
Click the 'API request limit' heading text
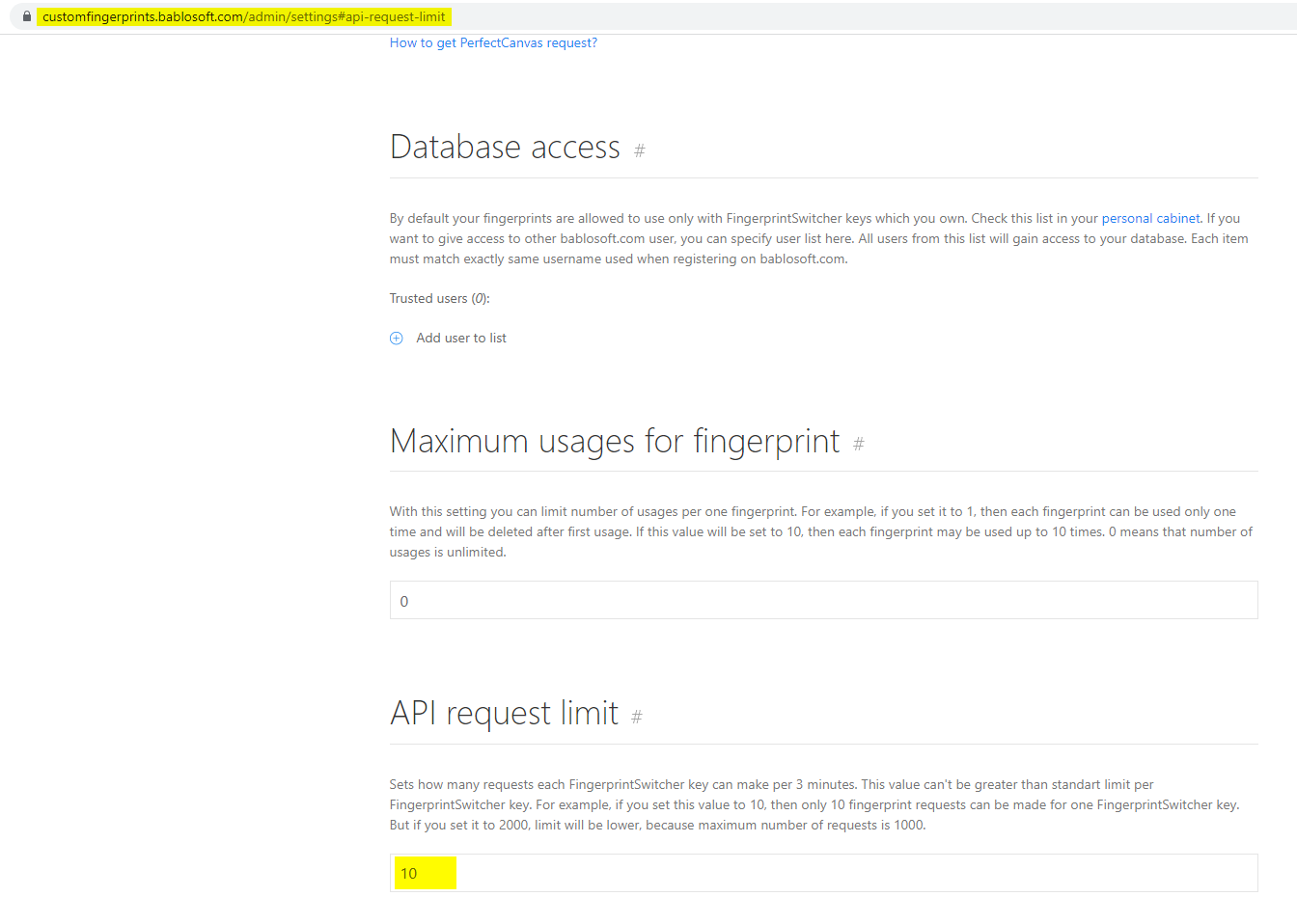pyautogui.click(x=504, y=714)
